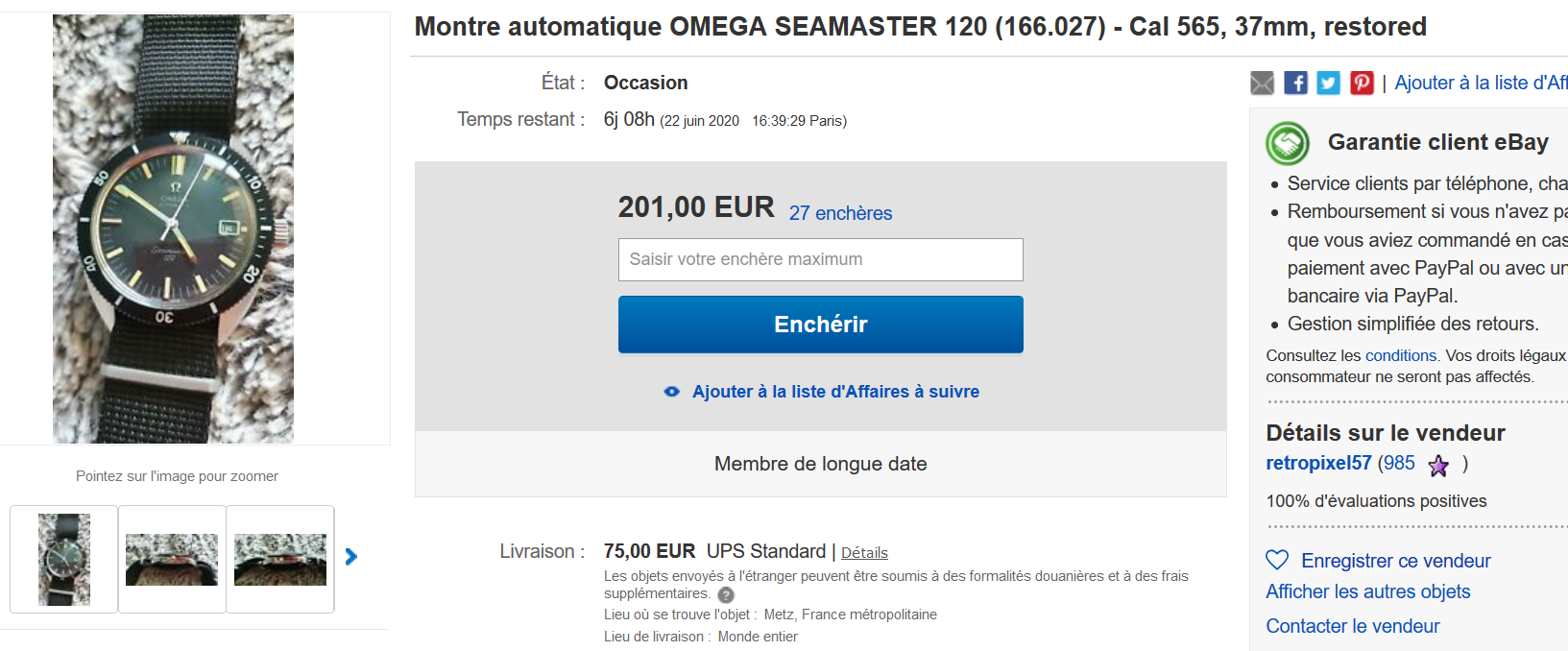Click the Enchérir bid button
Screen dimensions: 1568x651
click(x=820, y=325)
